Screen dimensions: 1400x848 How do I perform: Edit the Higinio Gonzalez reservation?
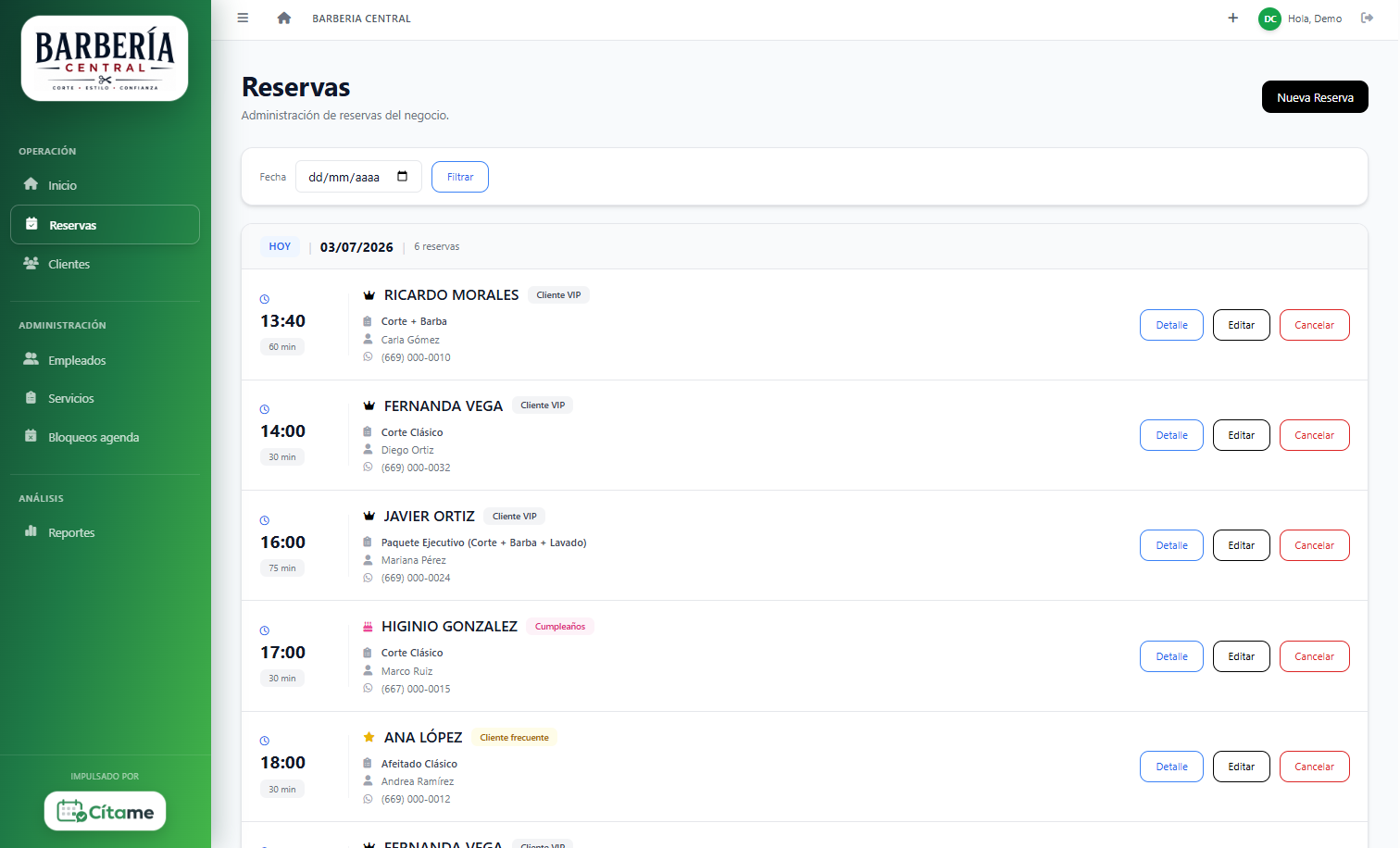pyautogui.click(x=1241, y=656)
